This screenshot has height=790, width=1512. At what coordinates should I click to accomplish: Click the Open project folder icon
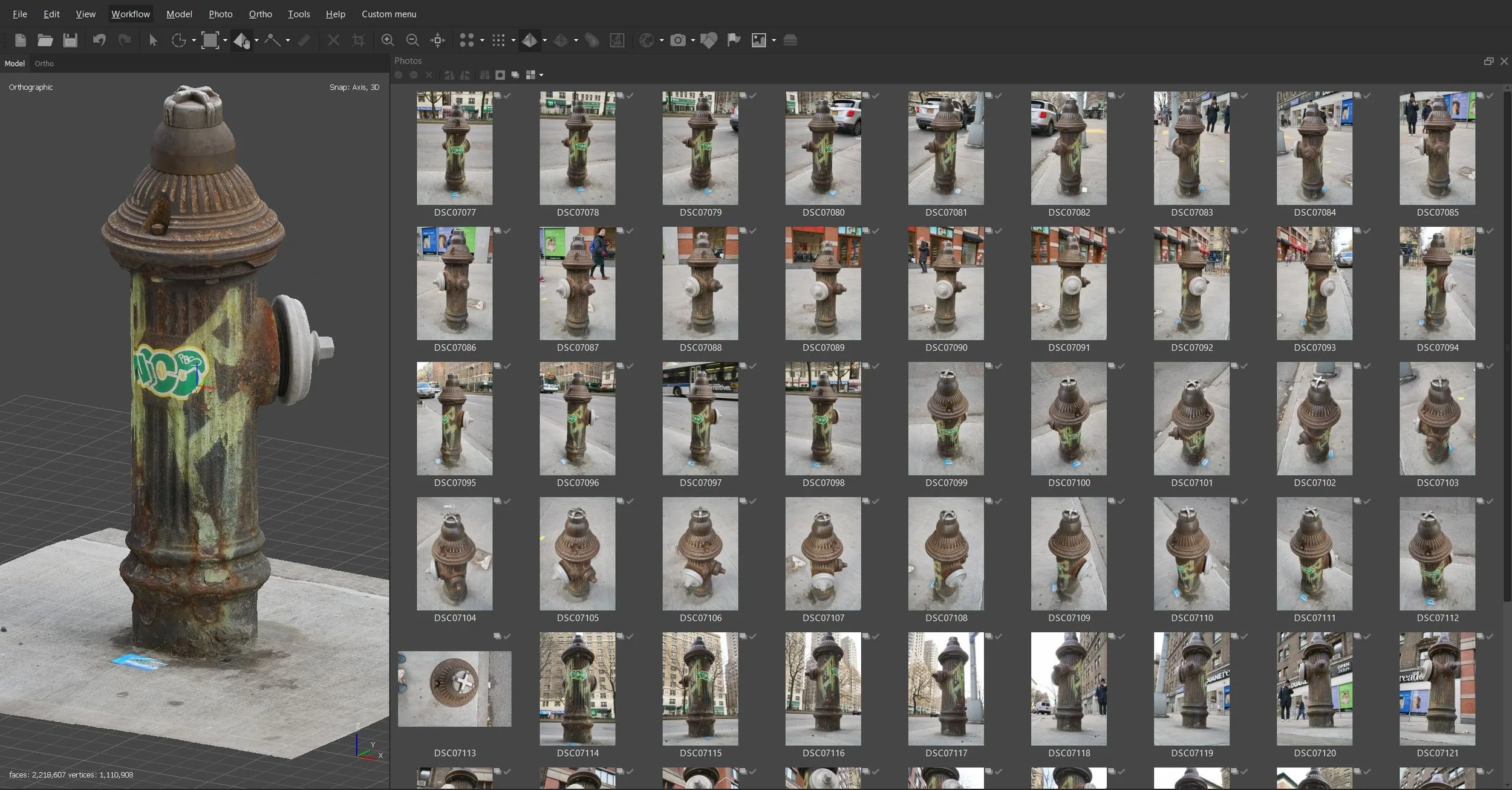pos(45,40)
